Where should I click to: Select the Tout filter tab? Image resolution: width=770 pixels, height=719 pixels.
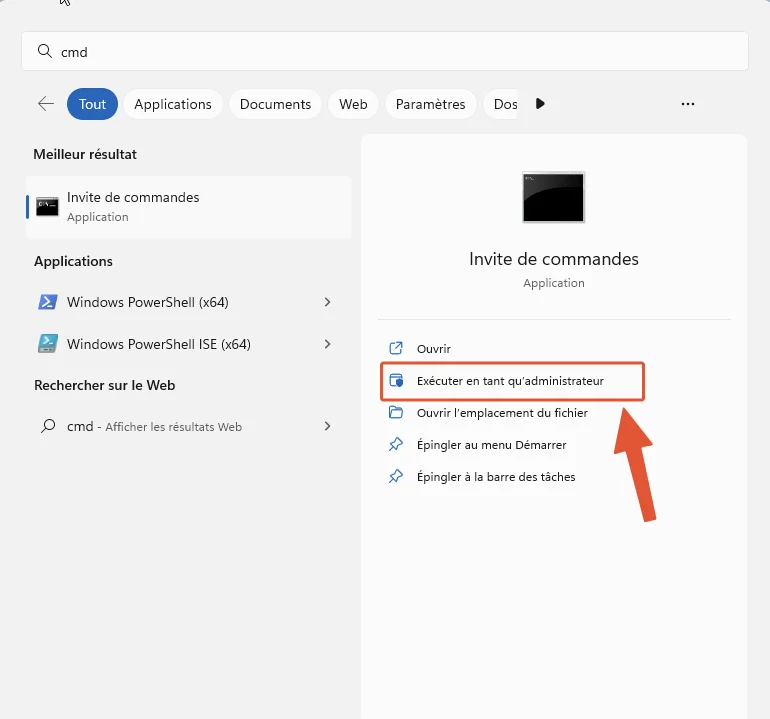click(x=92, y=104)
